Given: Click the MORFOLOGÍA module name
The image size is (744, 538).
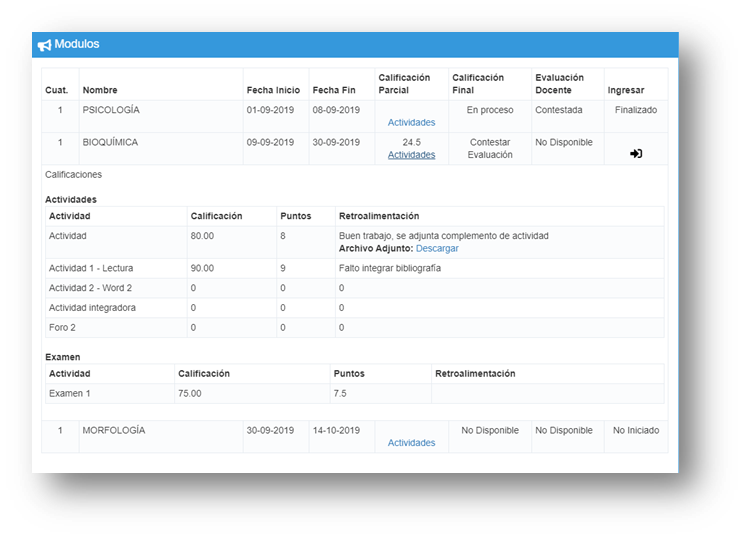Looking at the screenshot, I should pyautogui.click(x=114, y=430).
